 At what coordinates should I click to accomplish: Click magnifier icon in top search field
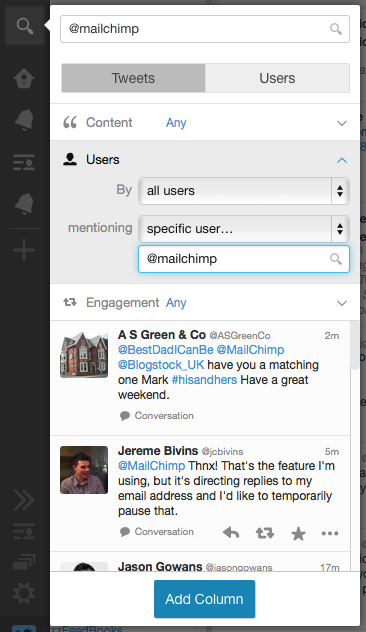[336, 29]
